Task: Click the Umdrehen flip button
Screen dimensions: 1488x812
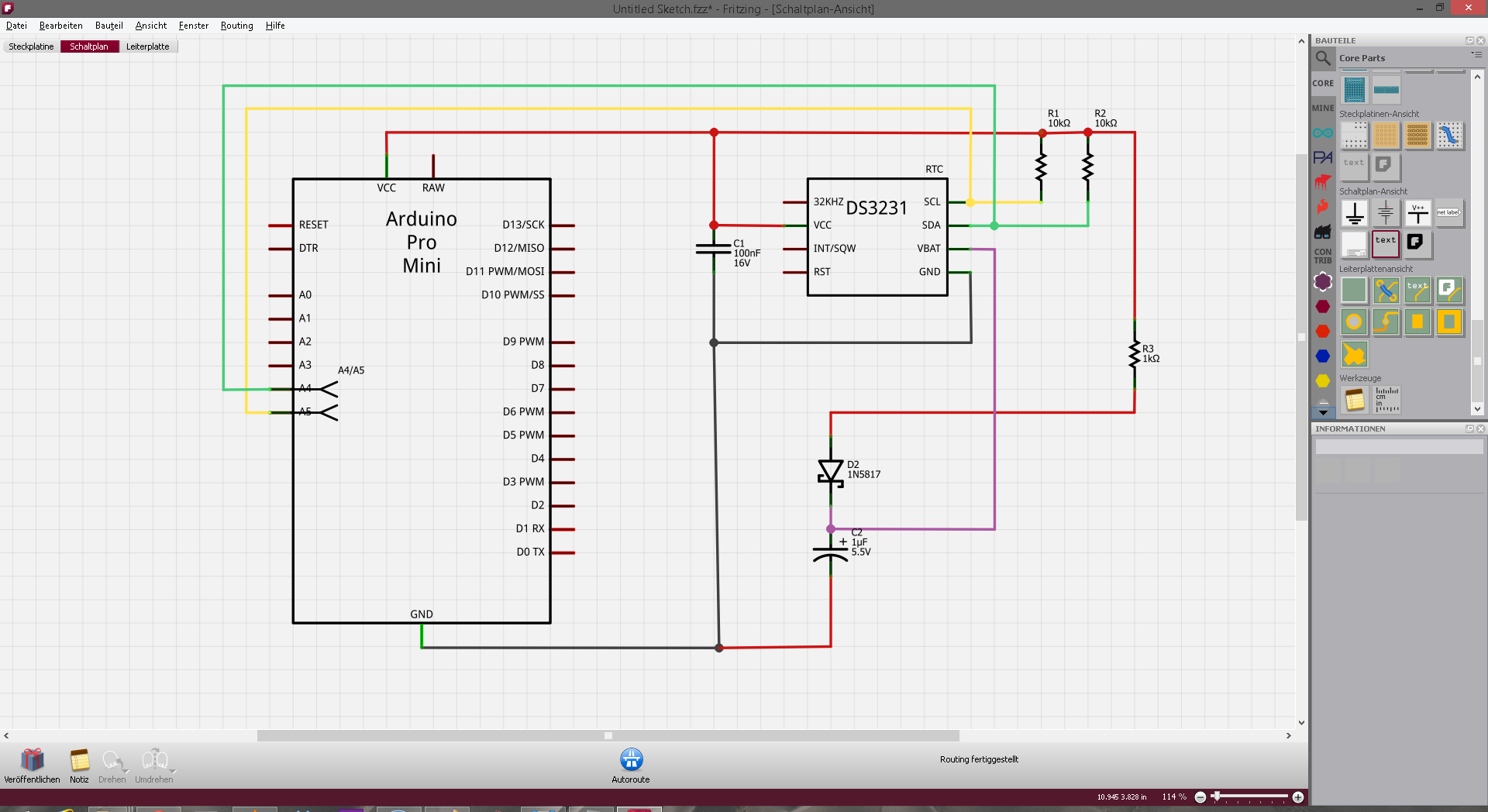Action: pos(154,766)
